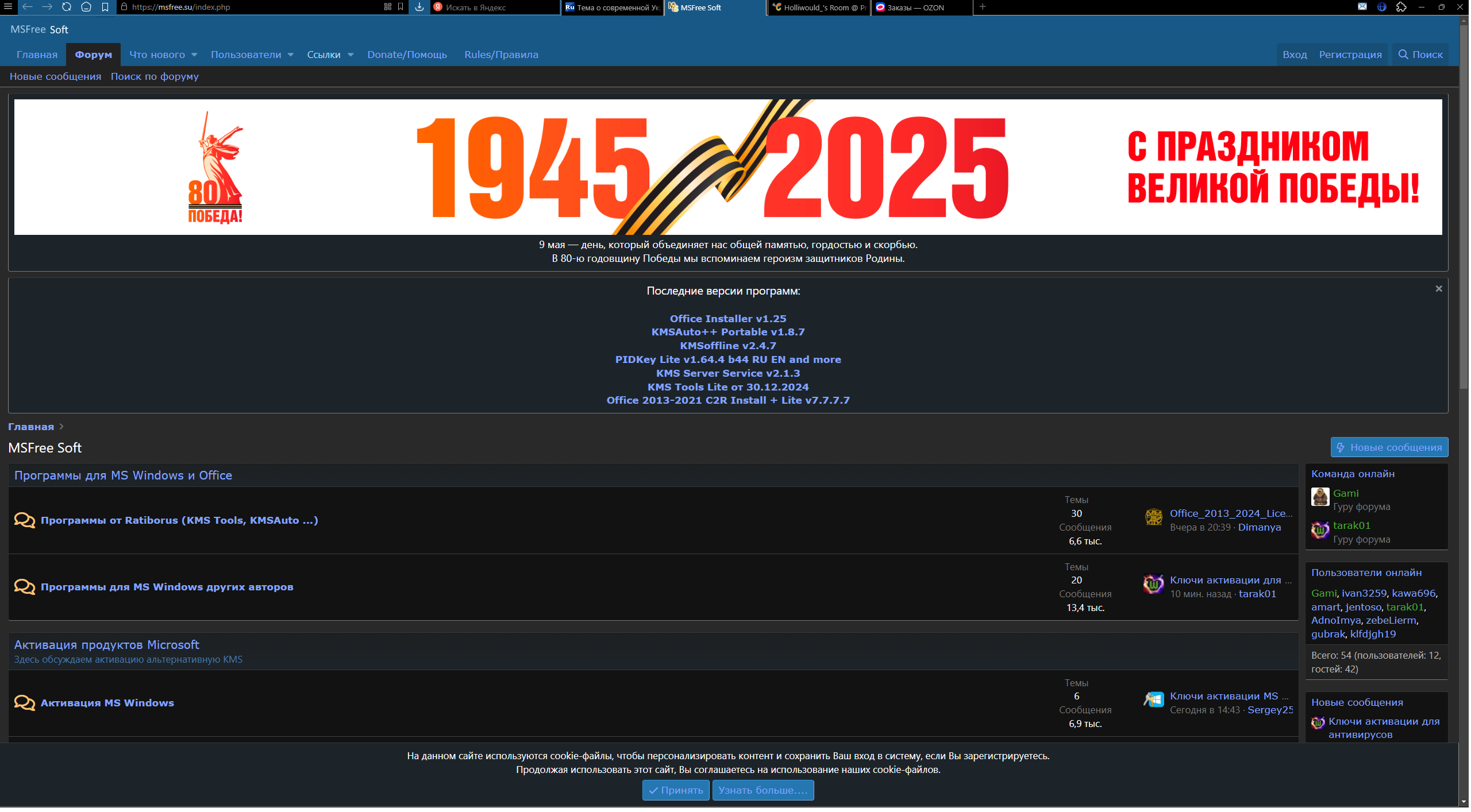1471x812 pixels.
Task: Open the browser main menu hamburger icon
Action: pyautogui.click(x=8, y=7)
